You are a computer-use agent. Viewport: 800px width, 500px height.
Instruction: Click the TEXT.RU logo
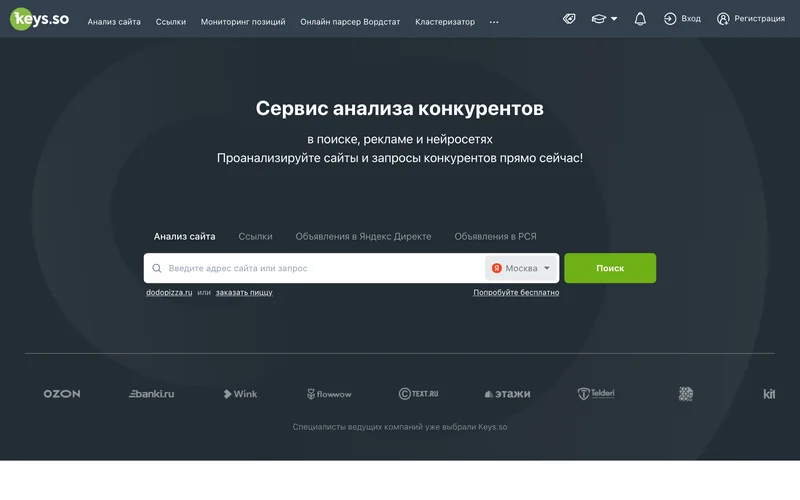tap(418, 394)
